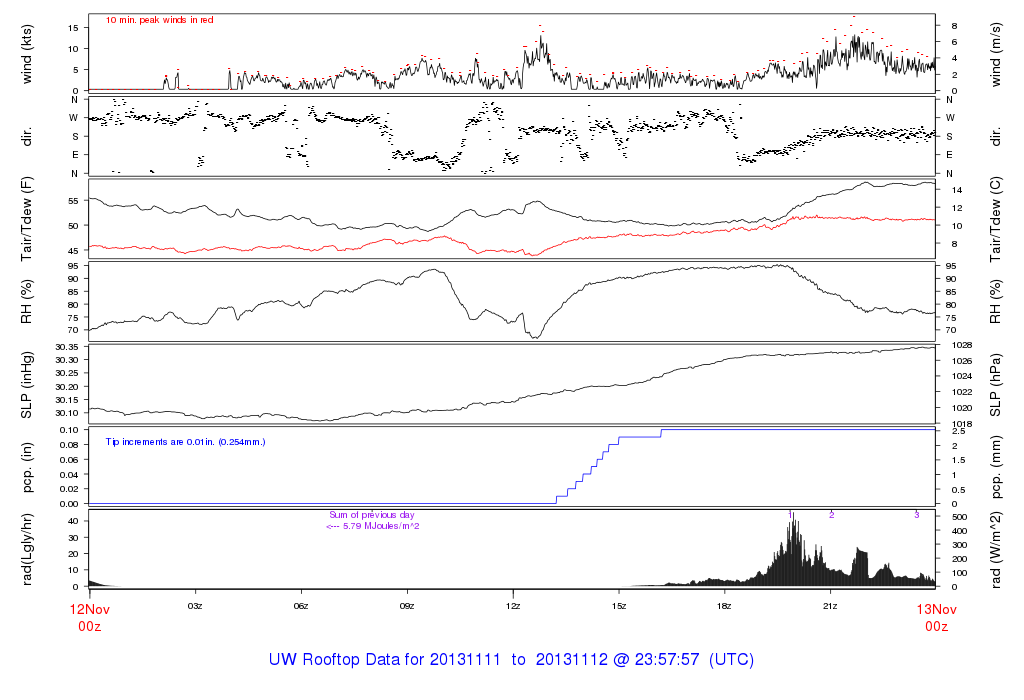This screenshot has width=1024, height=700.
Task: Click the '03z' time axis tick label
Action: [x=195, y=606]
